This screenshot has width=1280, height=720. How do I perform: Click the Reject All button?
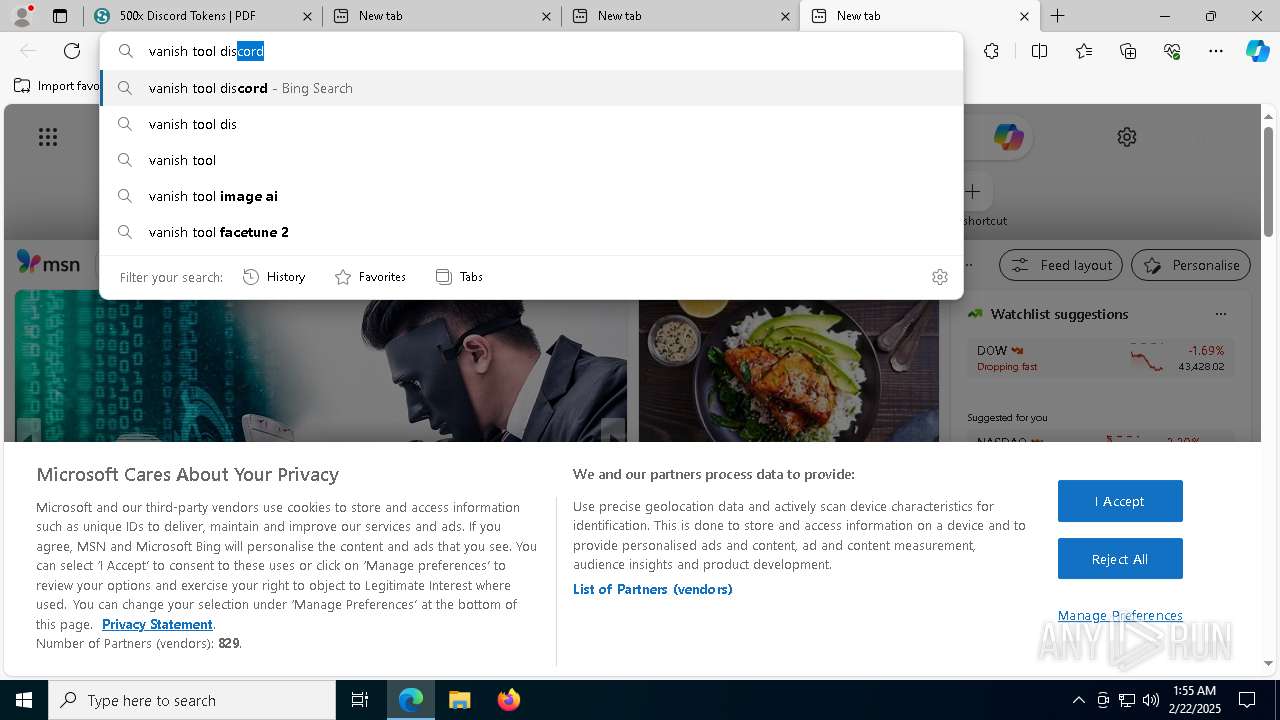[1120, 559]
